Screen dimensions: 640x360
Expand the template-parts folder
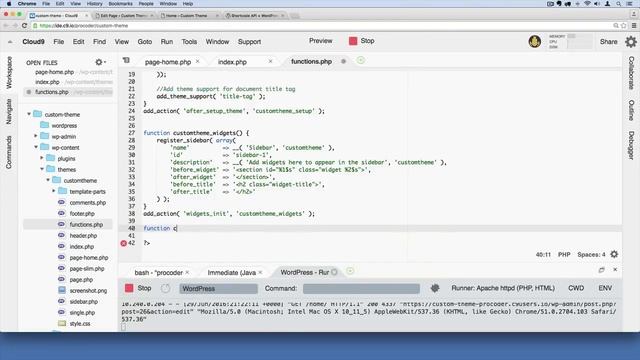click(x=54, y=191)
